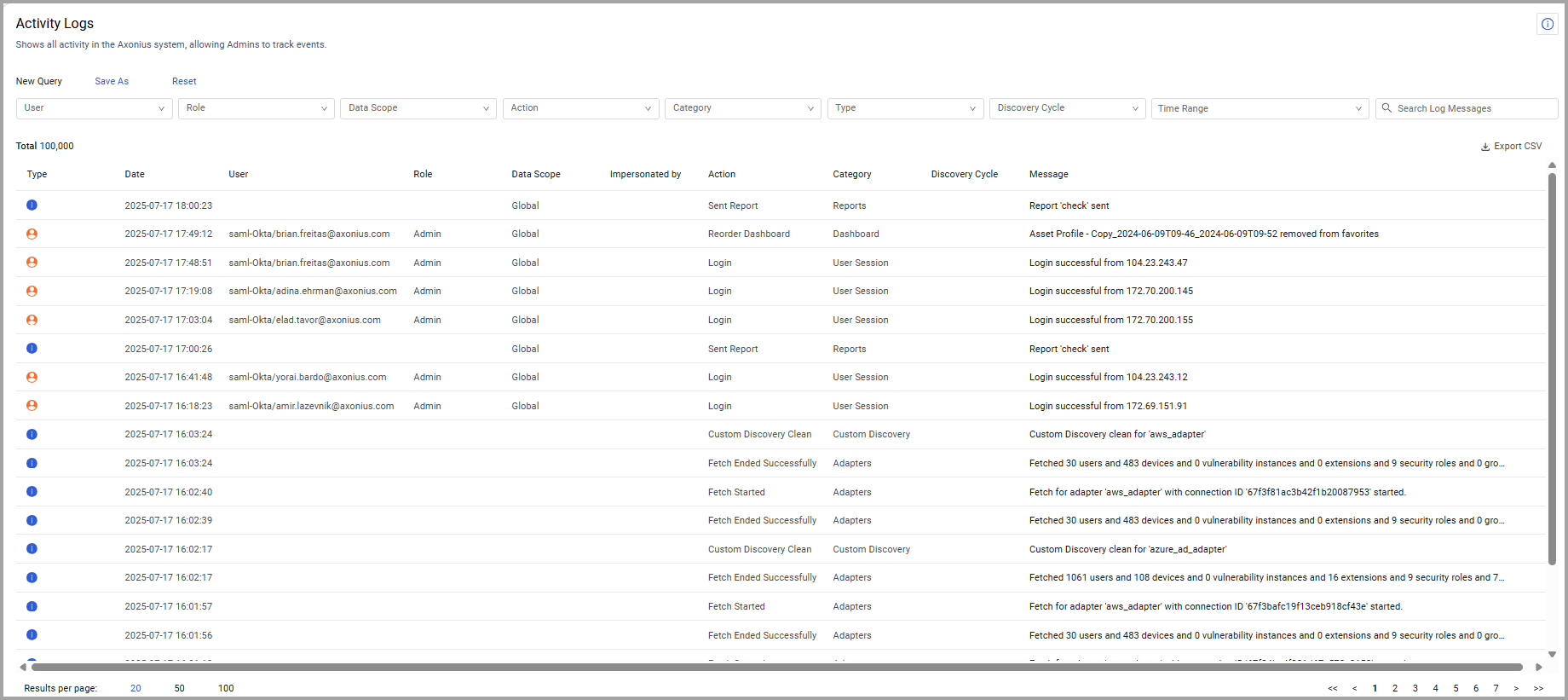Click the horizontal scrollbar of the table
The width and height of the screenshot is (1568, 700).
[x=776, y=668]
